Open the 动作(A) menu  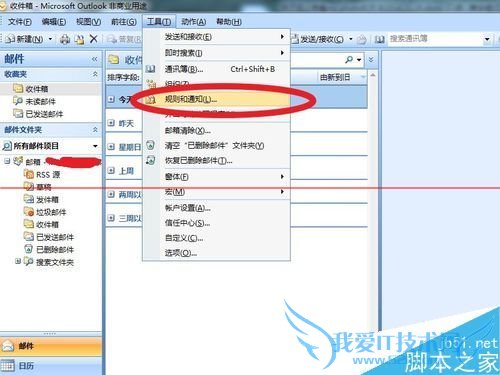pyautogui.click(x=193, y=22)
